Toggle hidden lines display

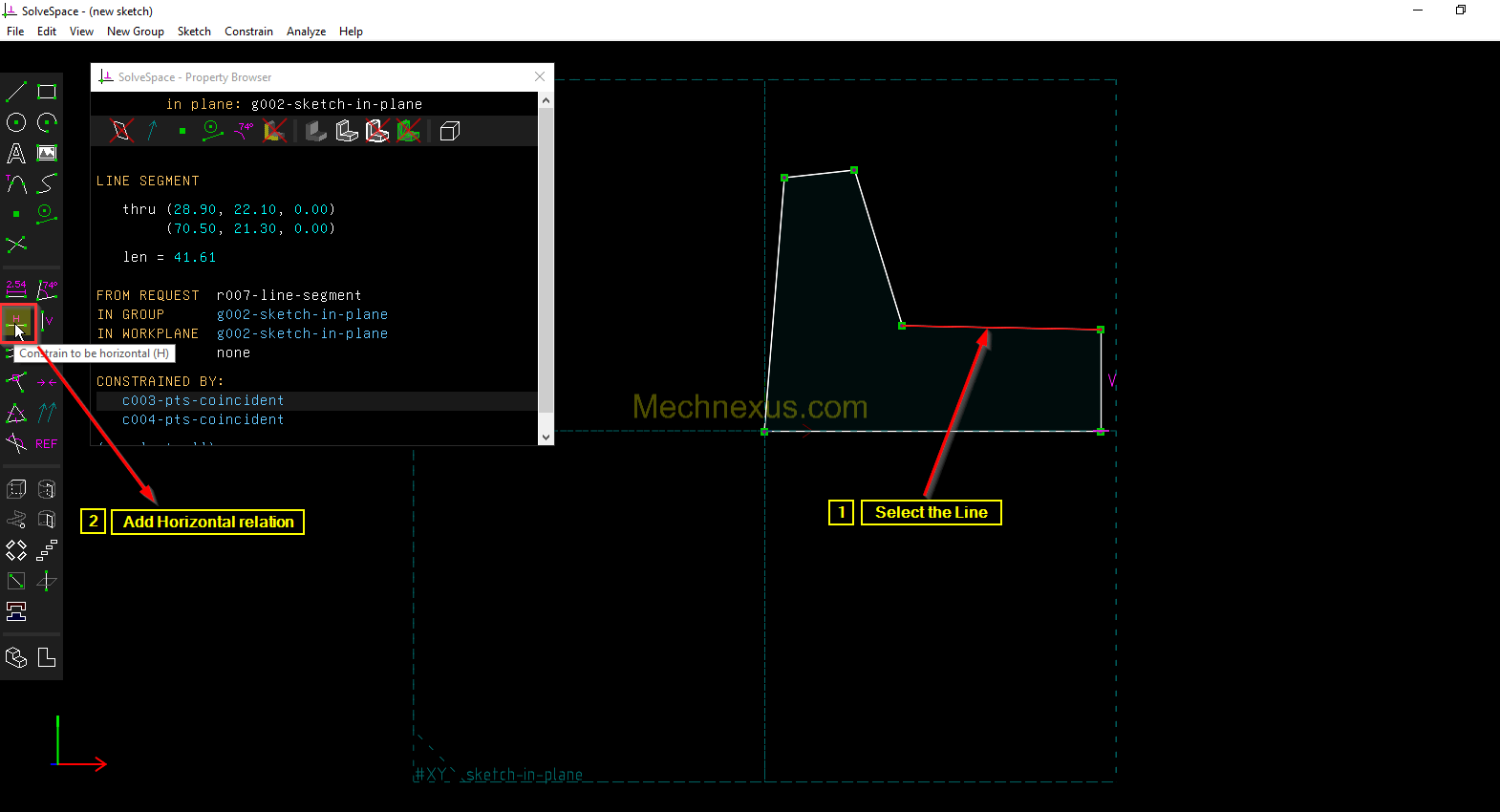(x=450, y=131)
